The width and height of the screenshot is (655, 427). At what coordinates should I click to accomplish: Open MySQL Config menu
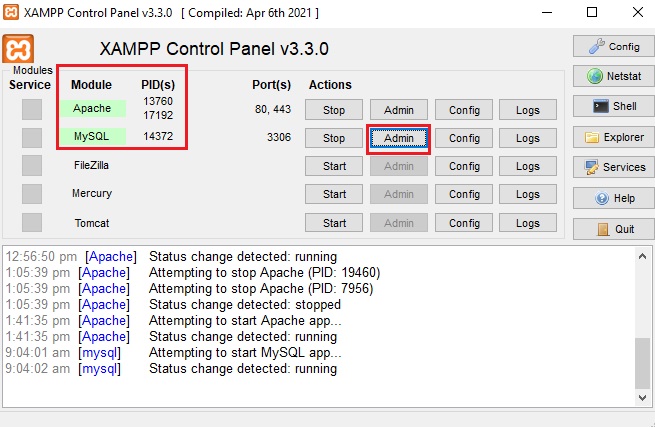464,138
